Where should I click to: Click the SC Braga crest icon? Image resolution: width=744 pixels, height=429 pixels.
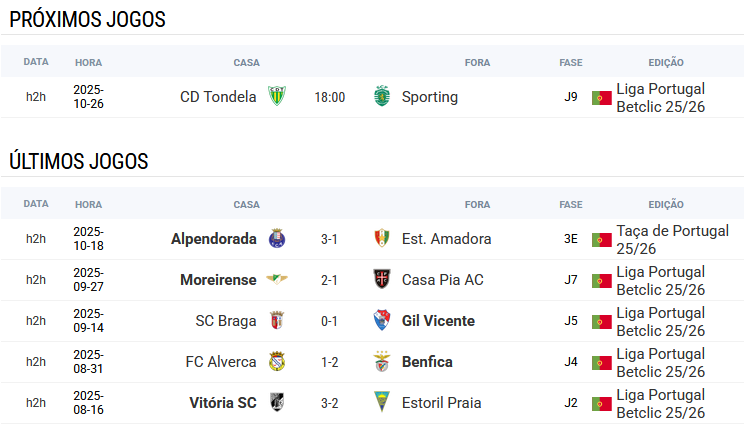(277, 321)
